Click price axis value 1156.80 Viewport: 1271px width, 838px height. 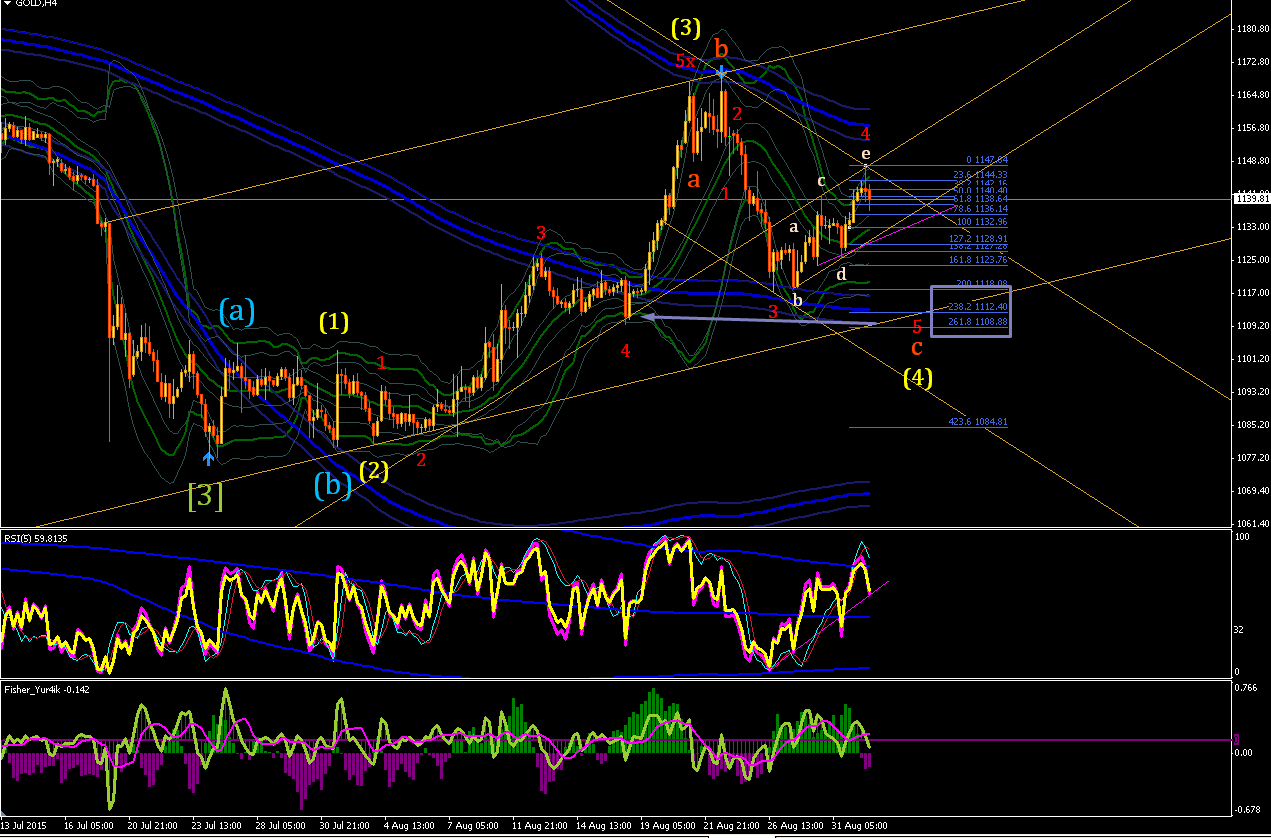click(1252, 128)
